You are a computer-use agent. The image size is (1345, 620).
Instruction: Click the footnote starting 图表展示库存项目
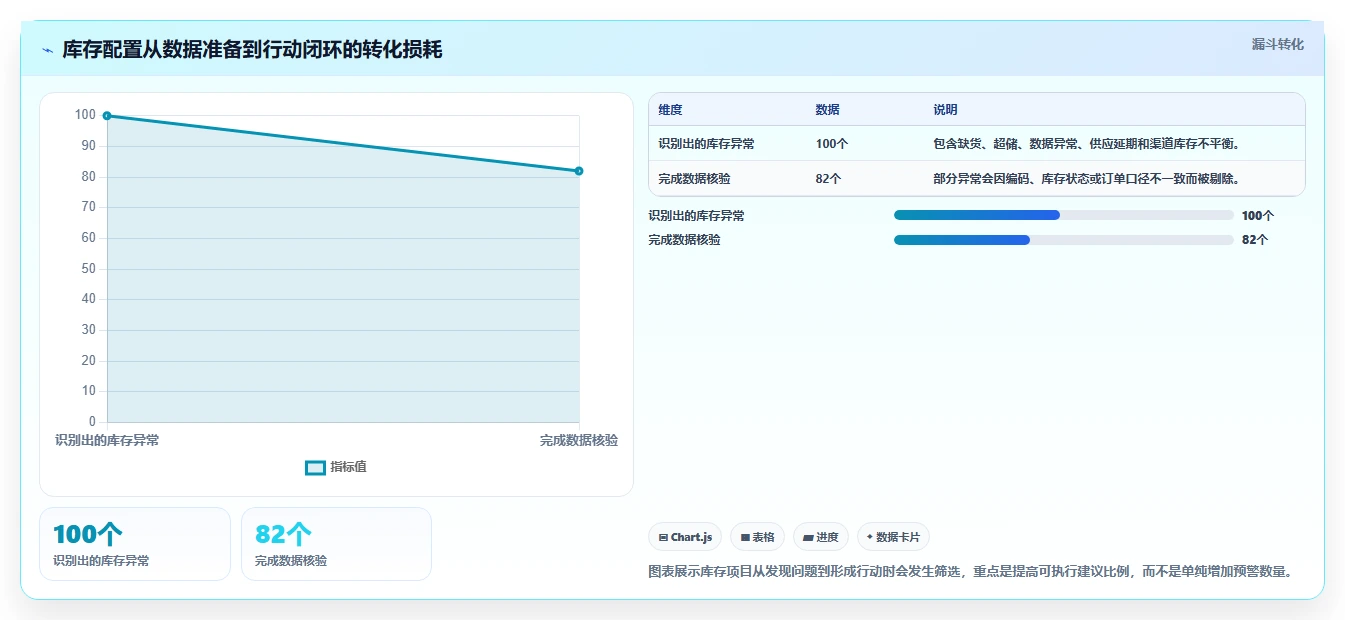971,572
